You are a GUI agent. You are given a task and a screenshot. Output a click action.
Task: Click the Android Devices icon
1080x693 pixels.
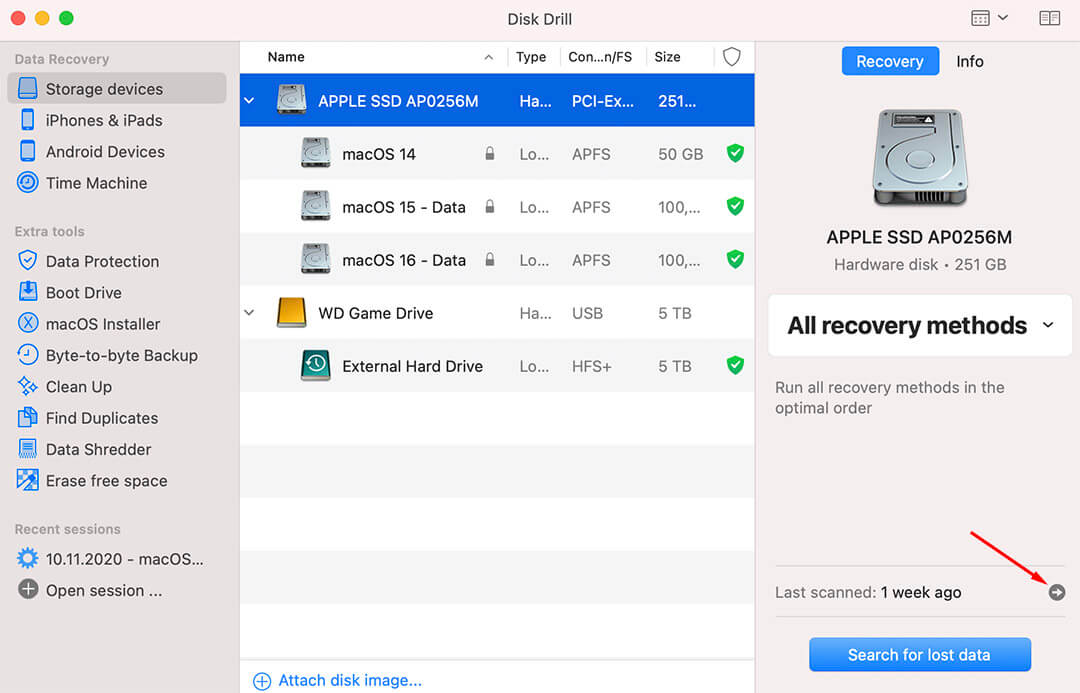pos(28,151)
